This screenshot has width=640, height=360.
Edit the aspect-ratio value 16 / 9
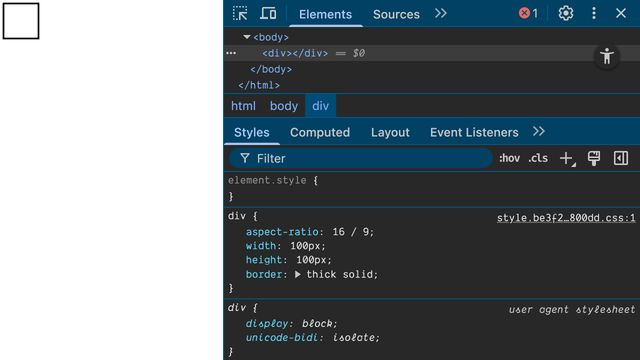coord(350,232)
